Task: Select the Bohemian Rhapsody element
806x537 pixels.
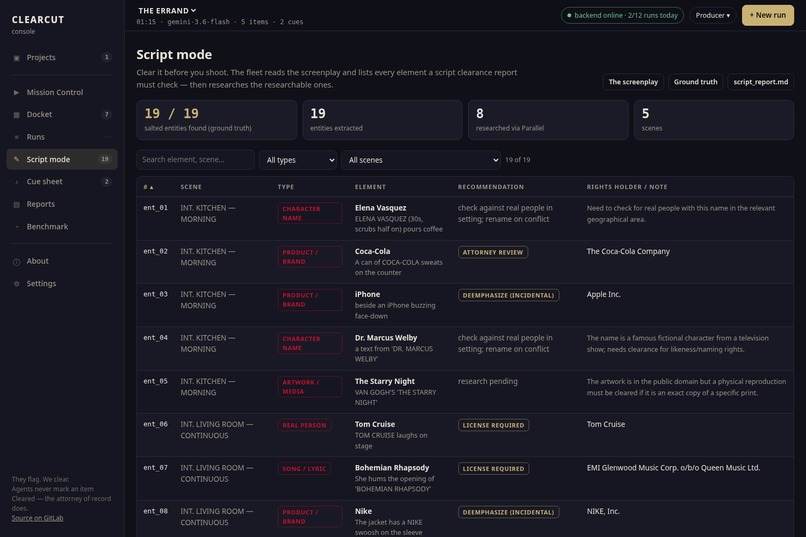Action: [x=392, y=468]
